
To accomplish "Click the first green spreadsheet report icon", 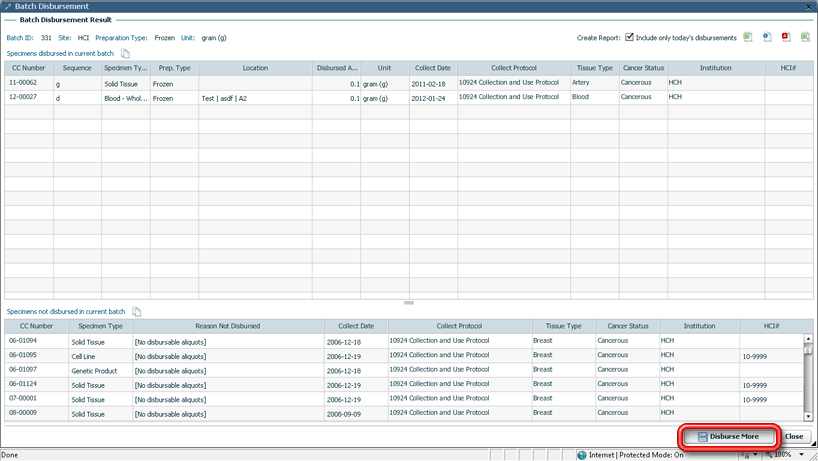I will tap(748, 37).
